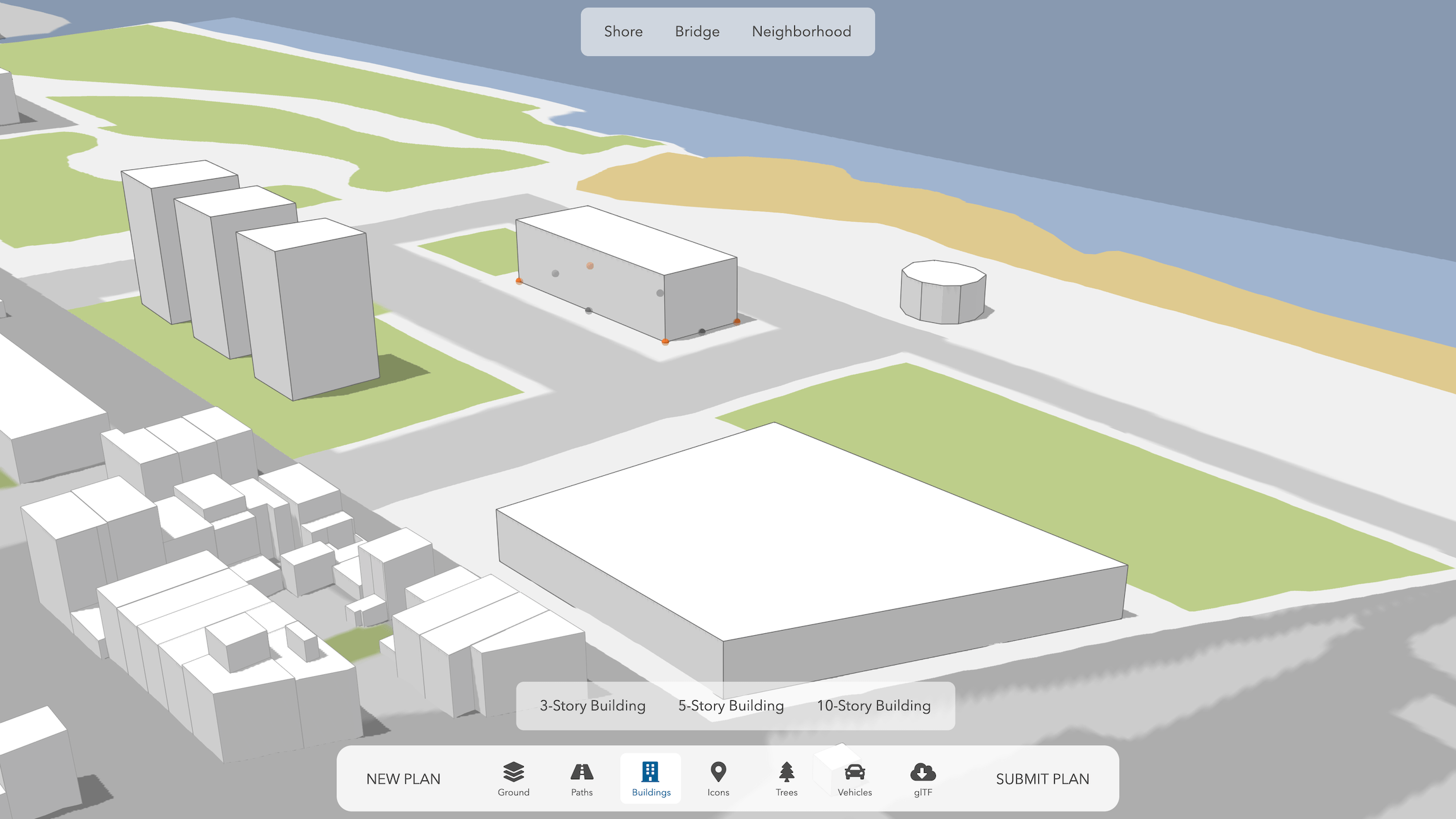The width and height of the screenshot is (1456, 819).
Task: Click the white roof of the selected building
Action: [x=626, y=239]
